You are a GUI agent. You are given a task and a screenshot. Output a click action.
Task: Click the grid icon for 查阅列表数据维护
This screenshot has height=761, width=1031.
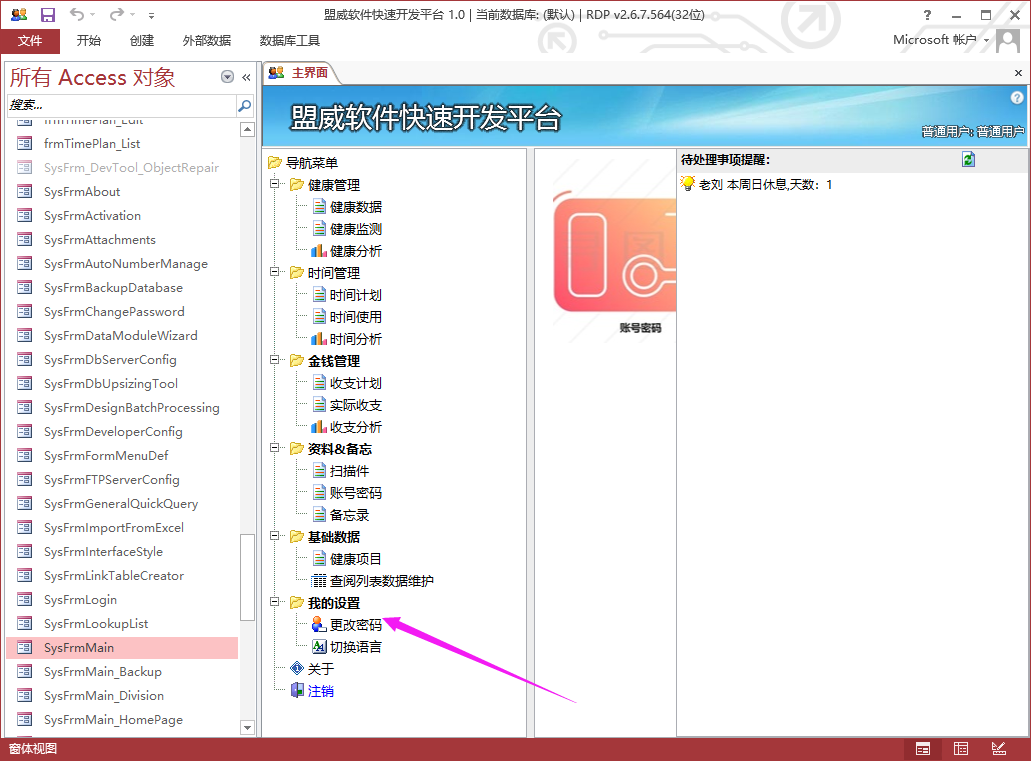click(x=319, y=581)
